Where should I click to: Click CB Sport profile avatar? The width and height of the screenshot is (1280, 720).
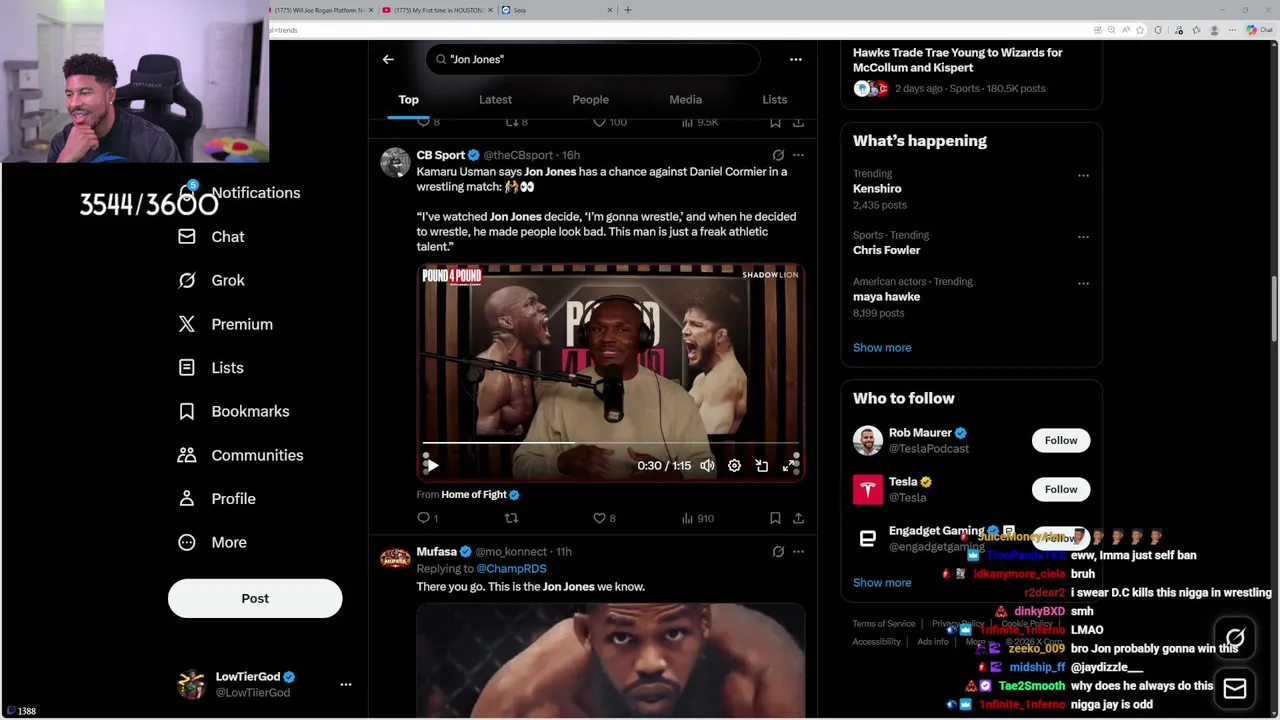point(395,162)
